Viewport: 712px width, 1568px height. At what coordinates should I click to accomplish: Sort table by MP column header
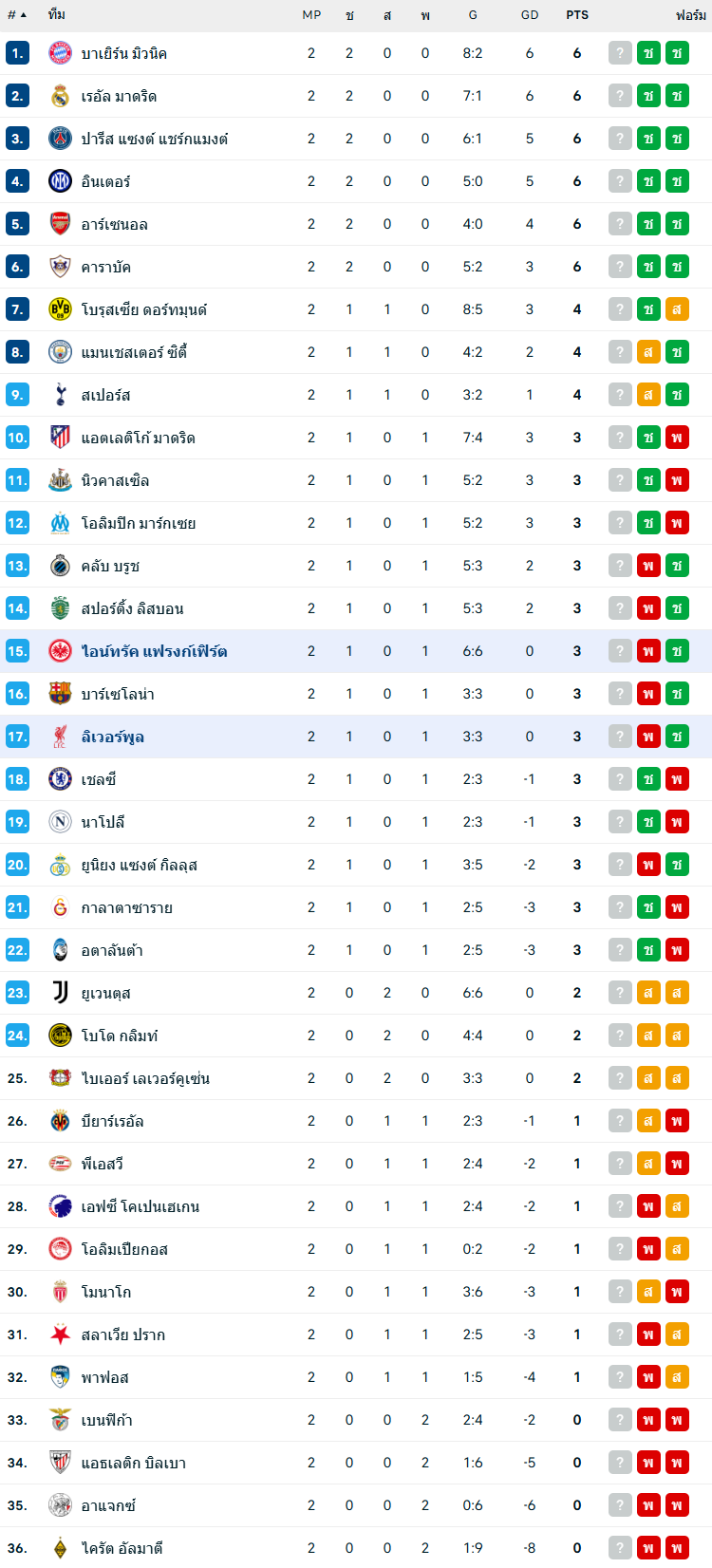311,15
